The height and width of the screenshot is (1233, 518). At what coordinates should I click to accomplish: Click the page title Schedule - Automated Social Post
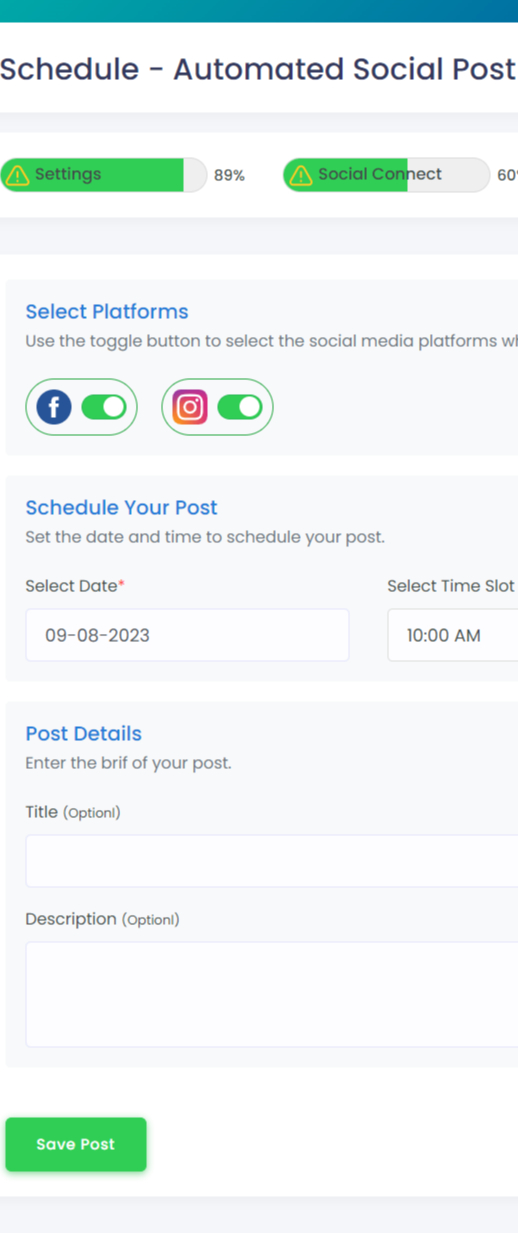point(258,69)
